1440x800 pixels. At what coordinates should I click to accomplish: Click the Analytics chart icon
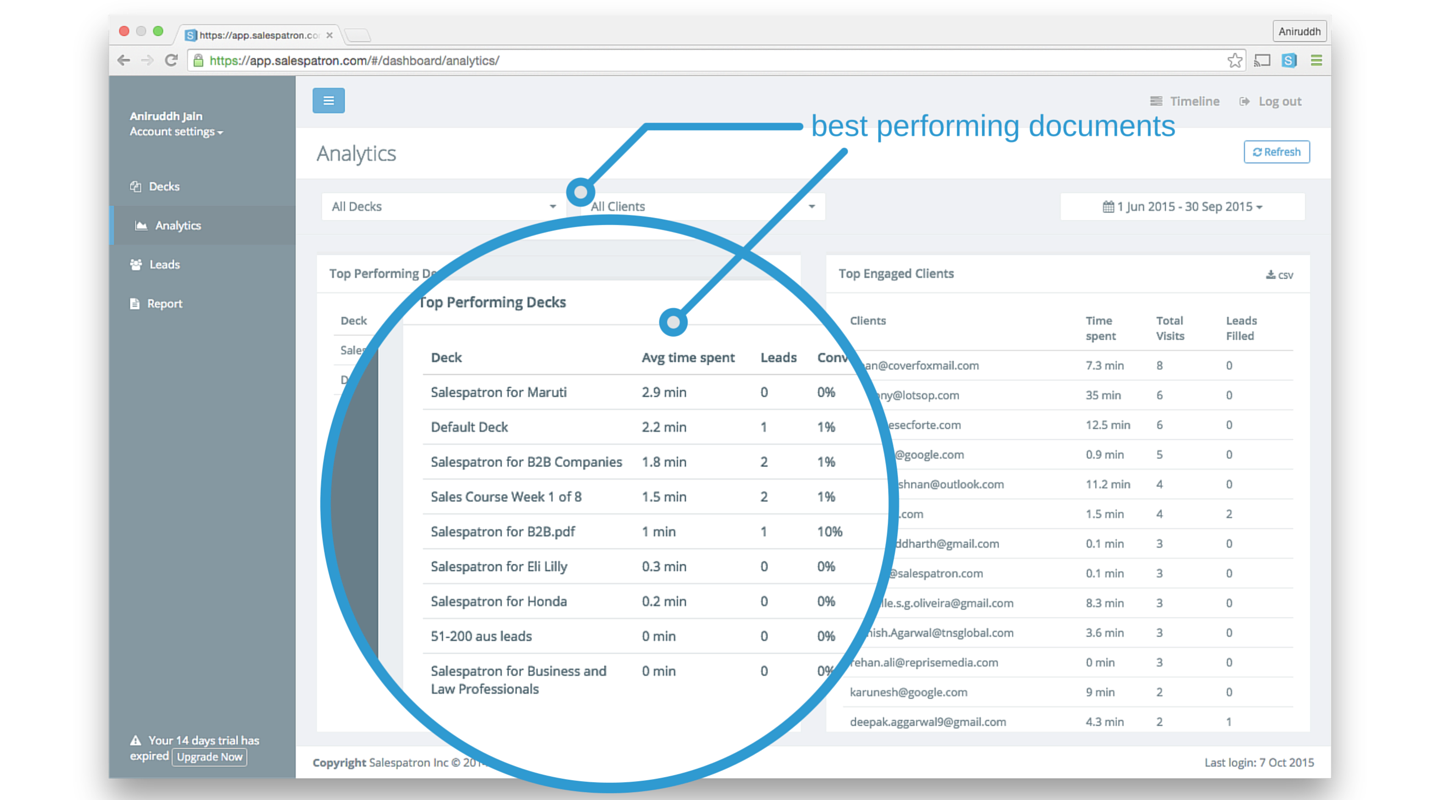tap(141, 226)
